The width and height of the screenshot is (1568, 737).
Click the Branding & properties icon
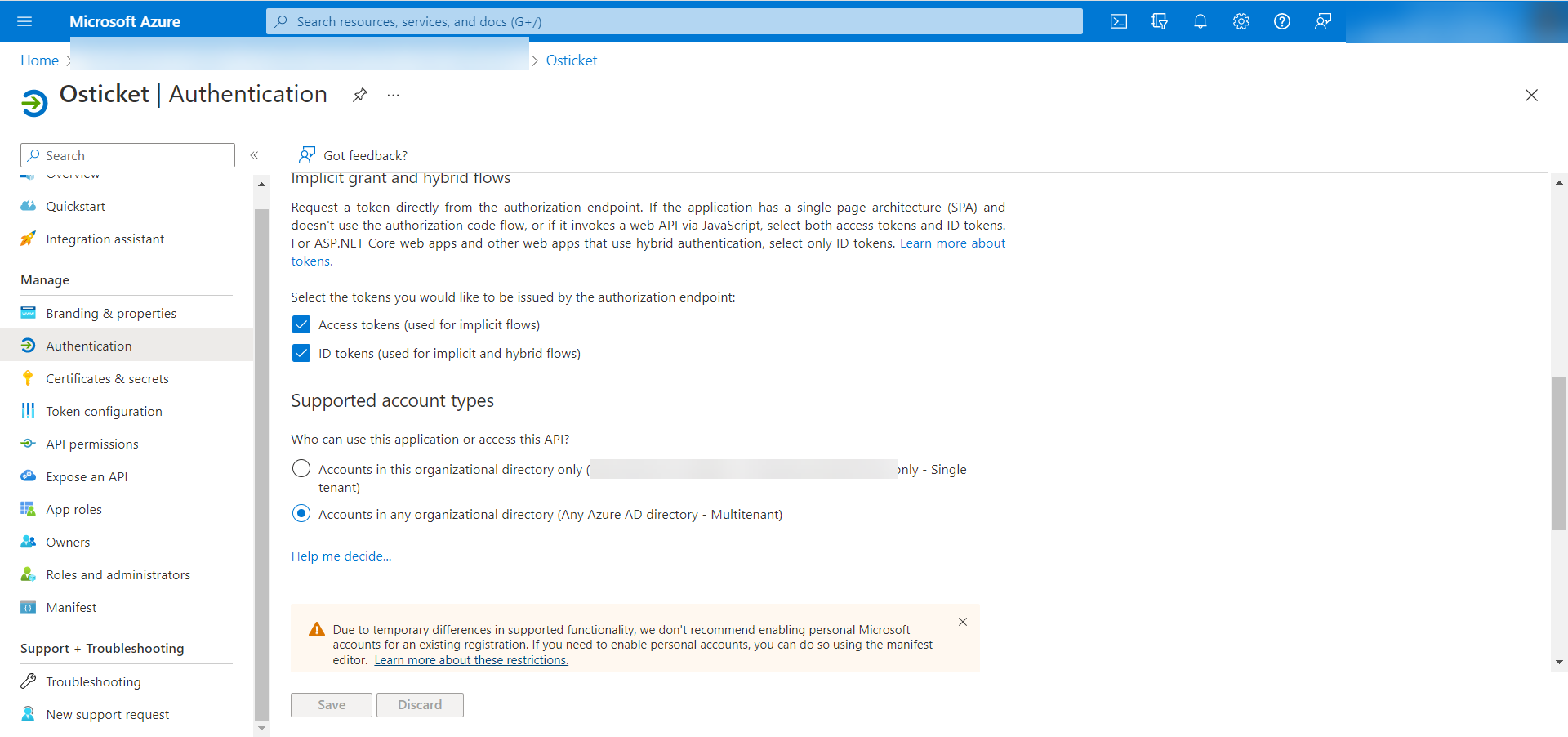click(29, 313)
